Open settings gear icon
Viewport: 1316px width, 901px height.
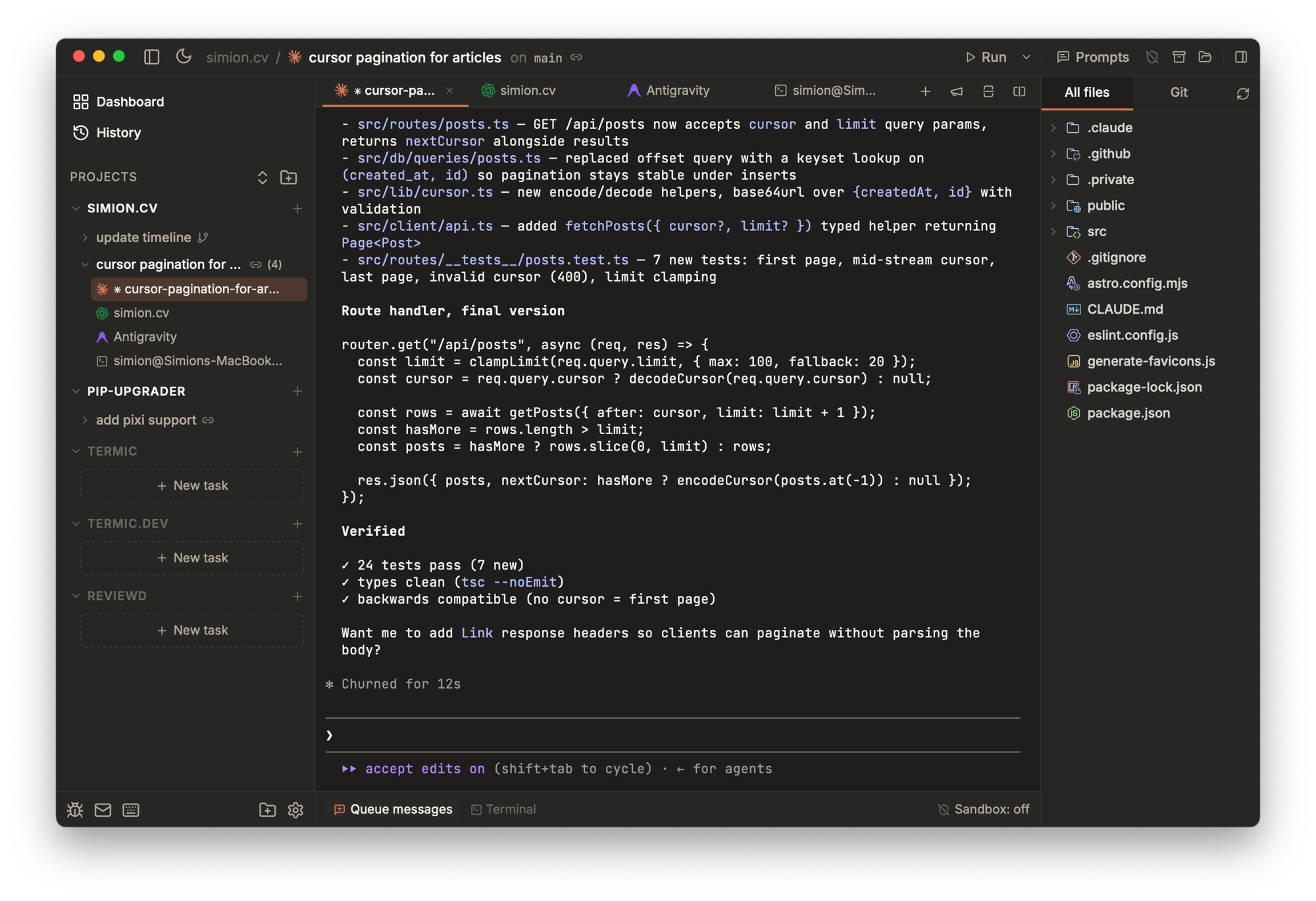(x=295, y=810)
